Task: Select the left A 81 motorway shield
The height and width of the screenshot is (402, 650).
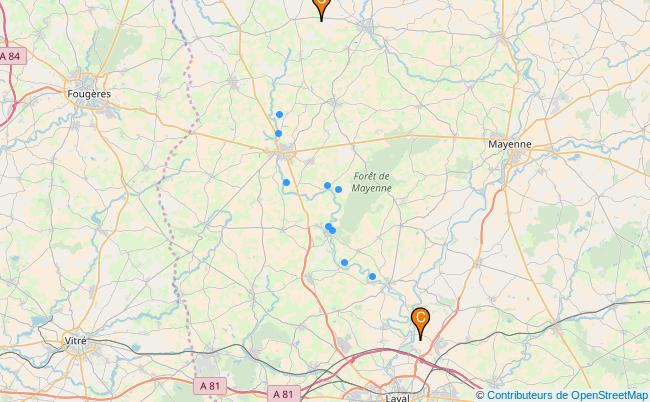Action: [x=210, y=386]
